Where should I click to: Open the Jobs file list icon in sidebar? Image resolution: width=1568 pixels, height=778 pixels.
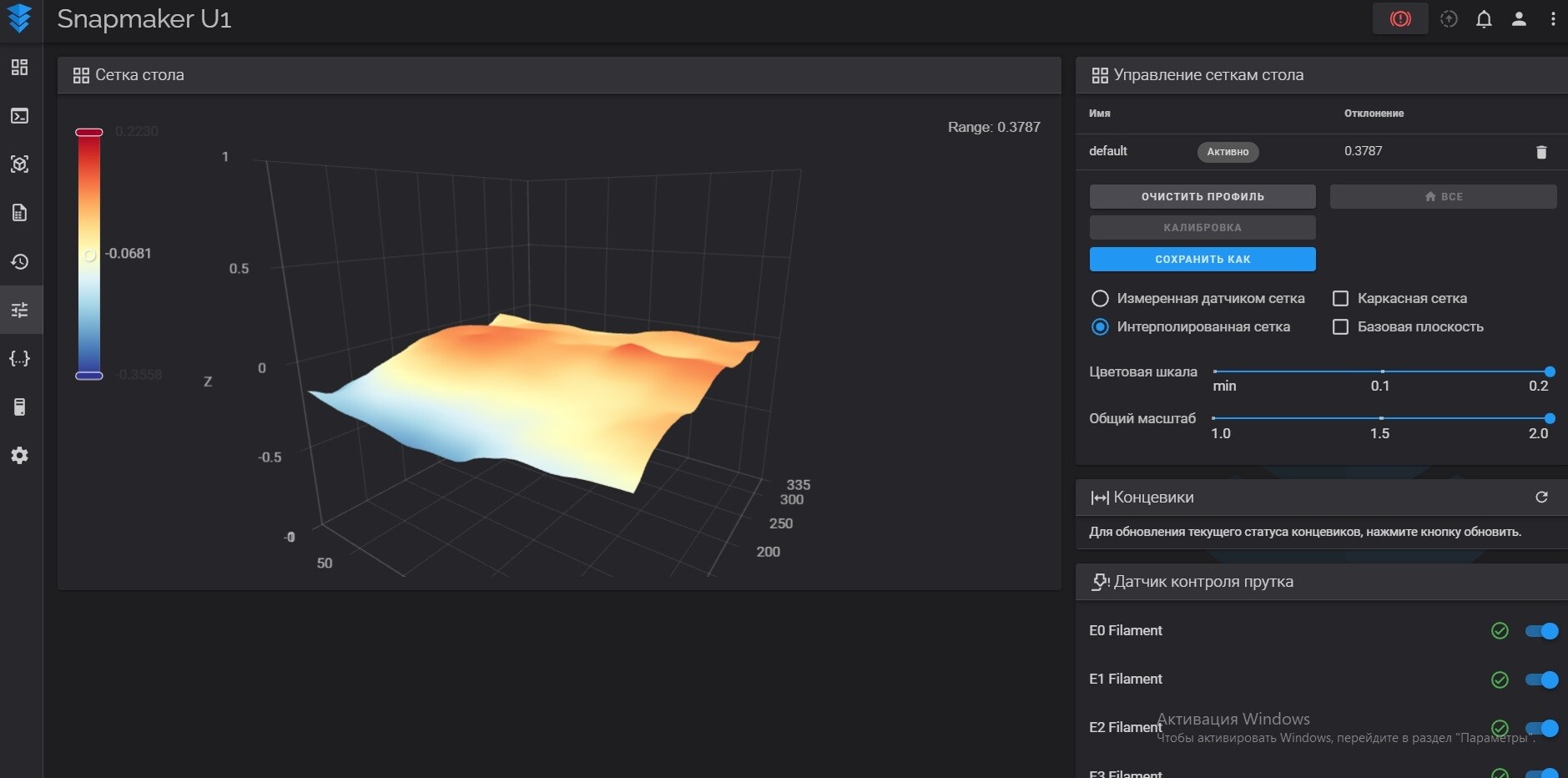coord(19,213)
